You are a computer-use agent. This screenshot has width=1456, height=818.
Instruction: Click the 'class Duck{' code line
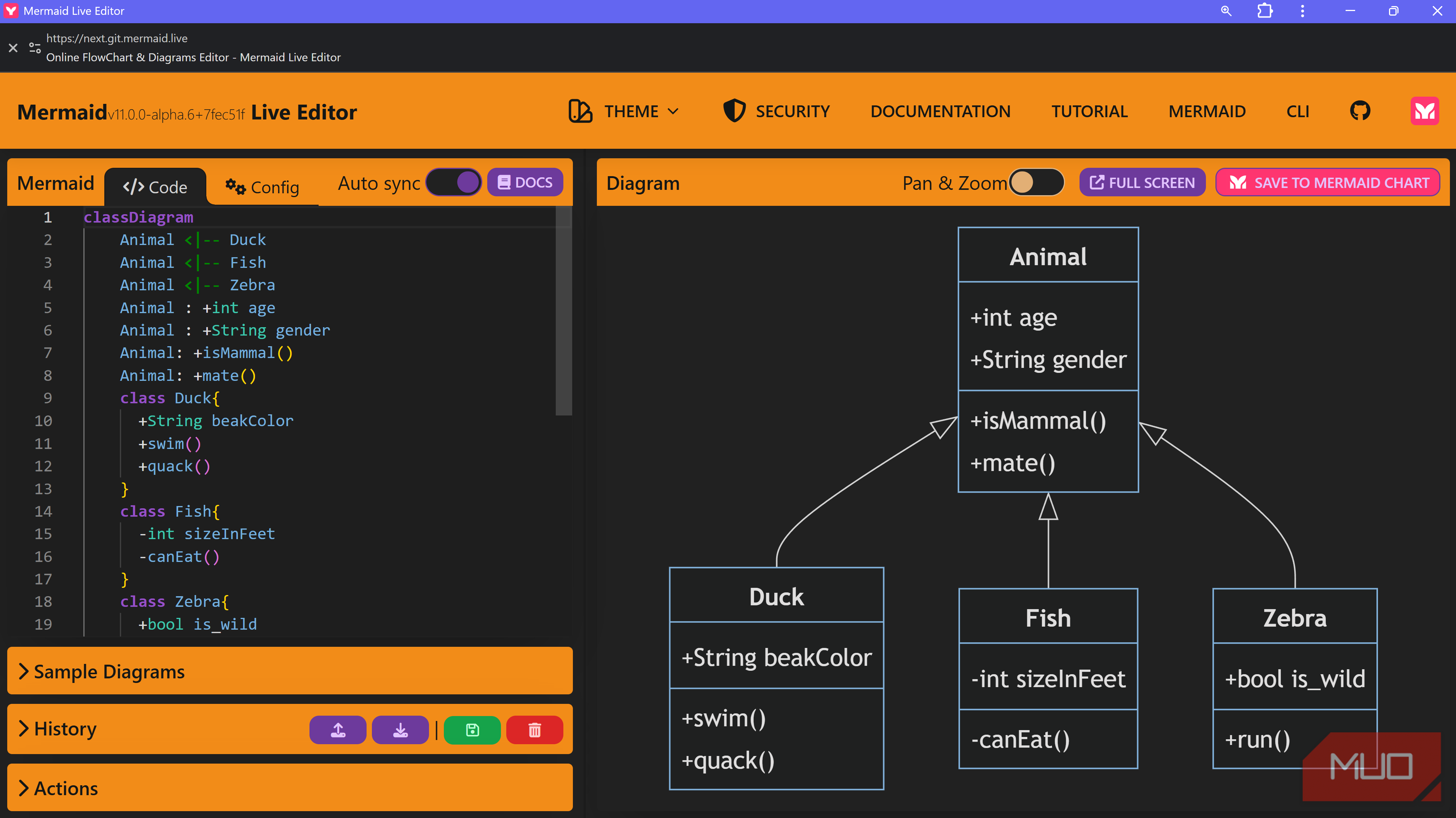(x=169, y=398)
